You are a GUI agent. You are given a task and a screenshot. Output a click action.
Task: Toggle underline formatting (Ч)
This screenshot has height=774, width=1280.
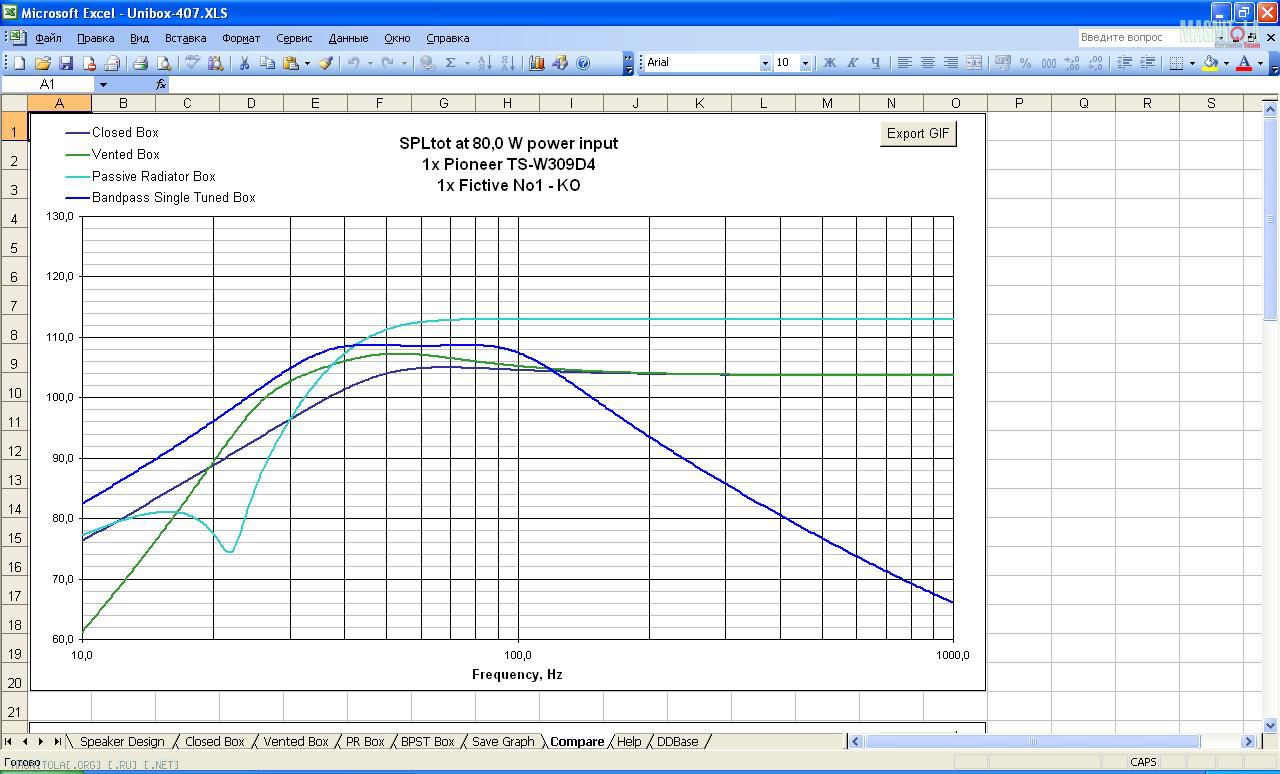click(876, 63)
